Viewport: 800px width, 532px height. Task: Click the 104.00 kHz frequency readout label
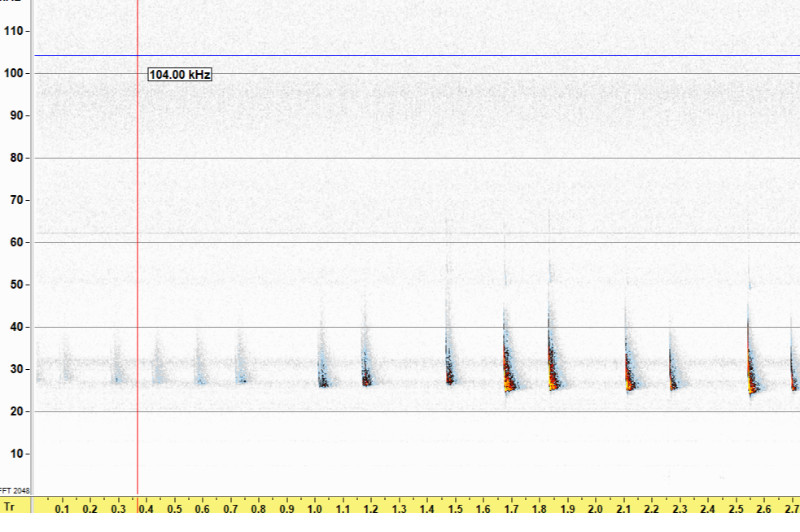pos(180,75)
